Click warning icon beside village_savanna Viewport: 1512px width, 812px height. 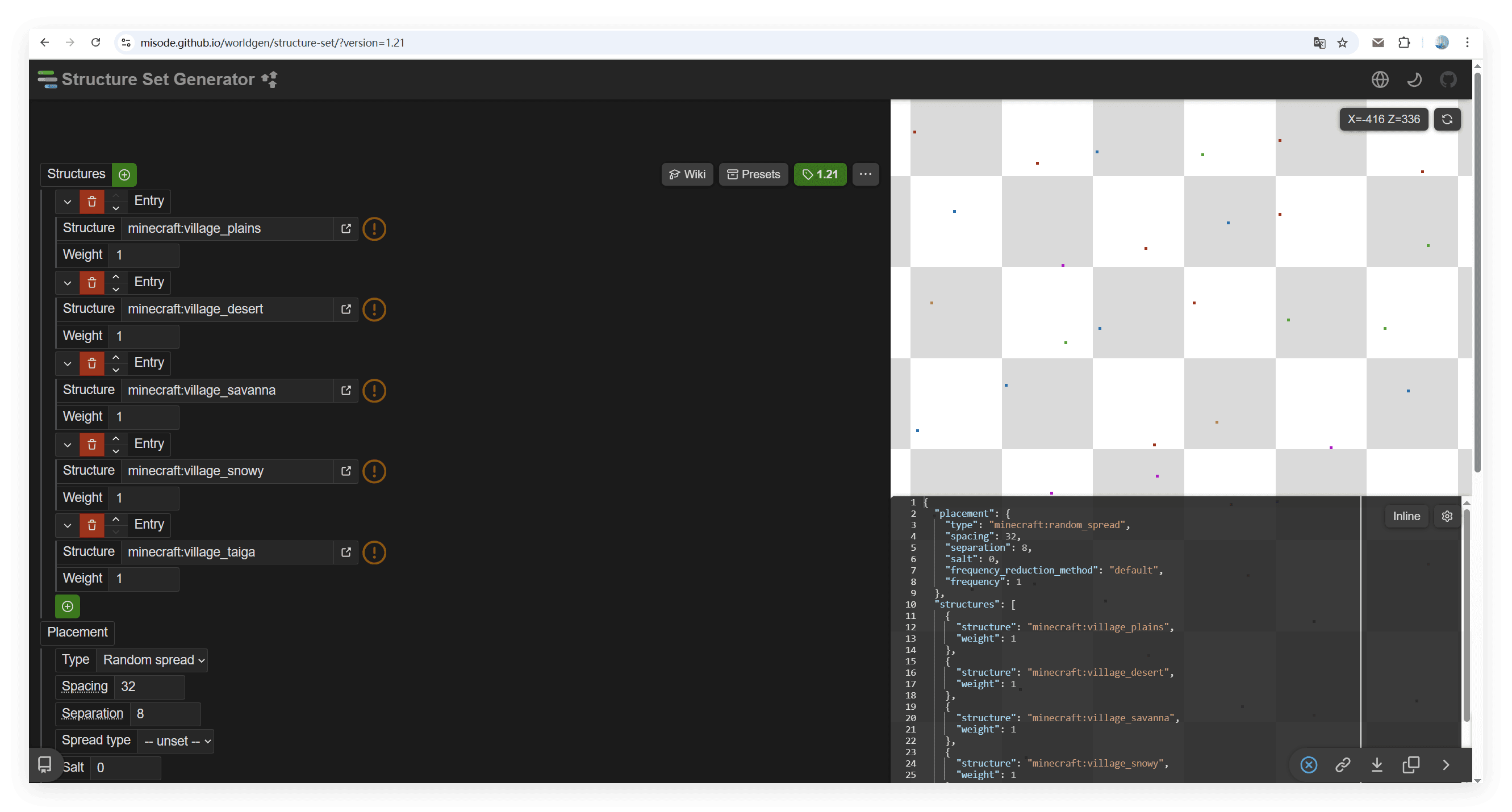[374, 390]
